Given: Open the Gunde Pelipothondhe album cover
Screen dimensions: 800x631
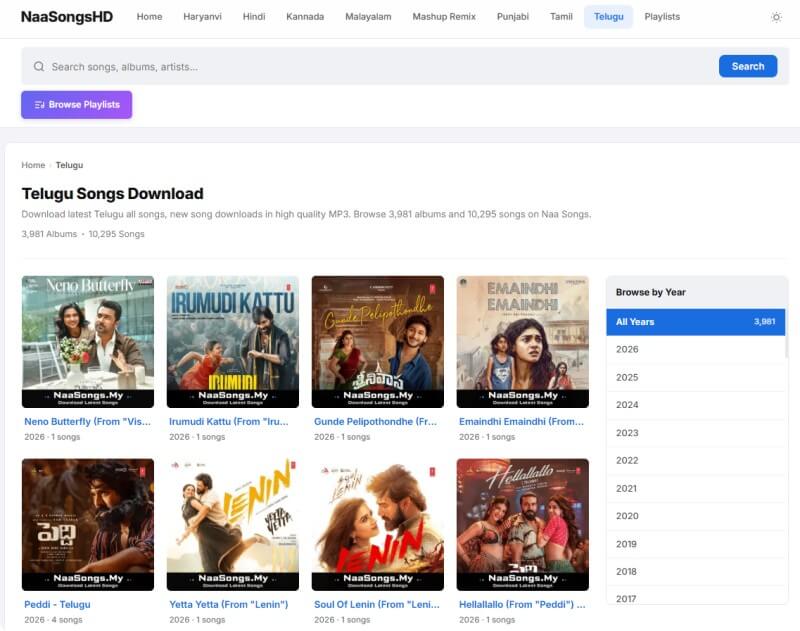Looking at the screenshot, I should [x=378, y=342].
